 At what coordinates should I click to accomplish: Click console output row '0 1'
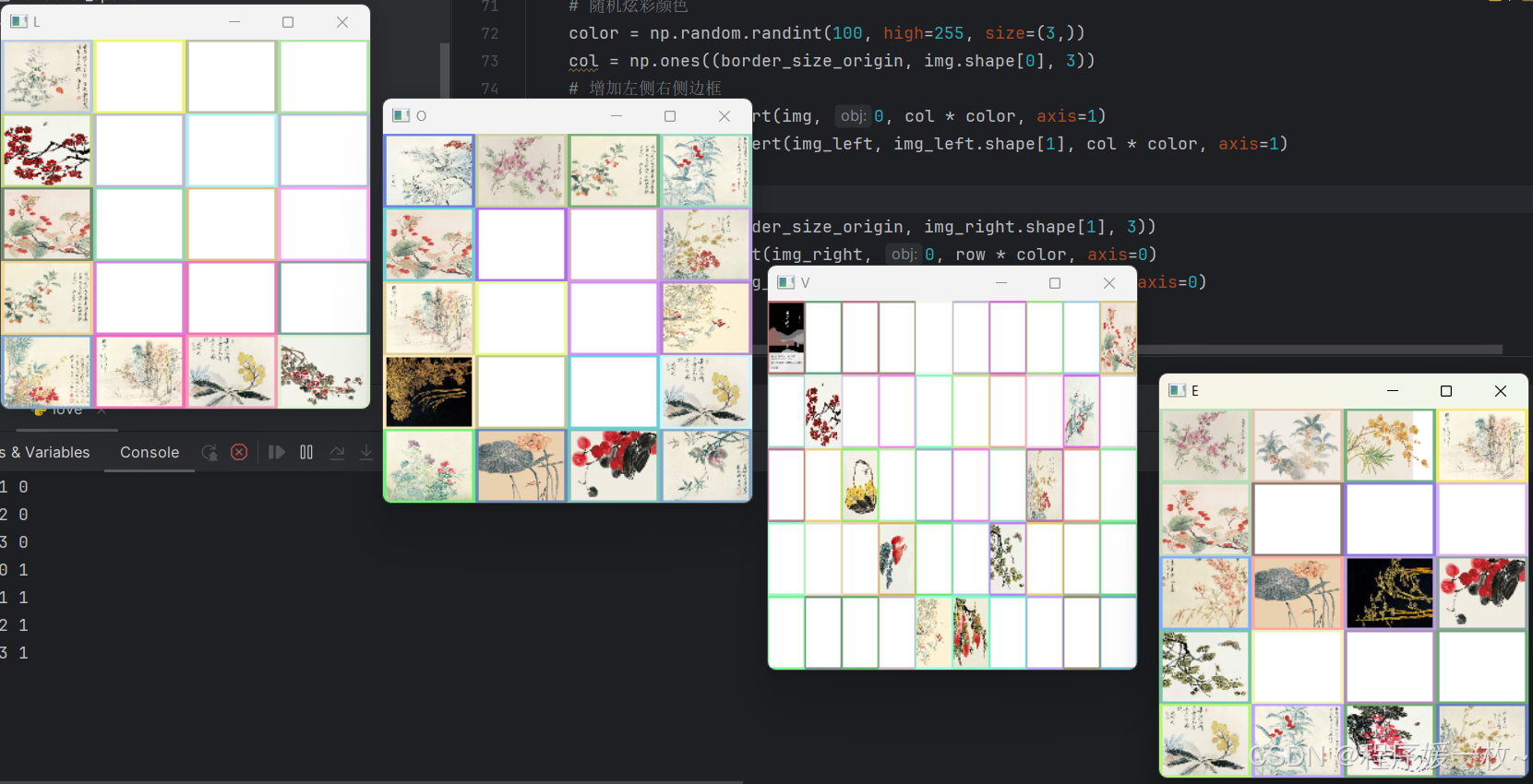14,570
